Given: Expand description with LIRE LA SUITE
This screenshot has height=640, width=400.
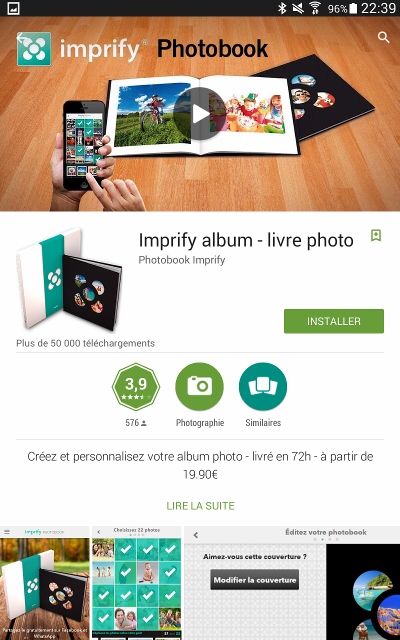Looking at the screenshot, I should (x=200, y=506).
